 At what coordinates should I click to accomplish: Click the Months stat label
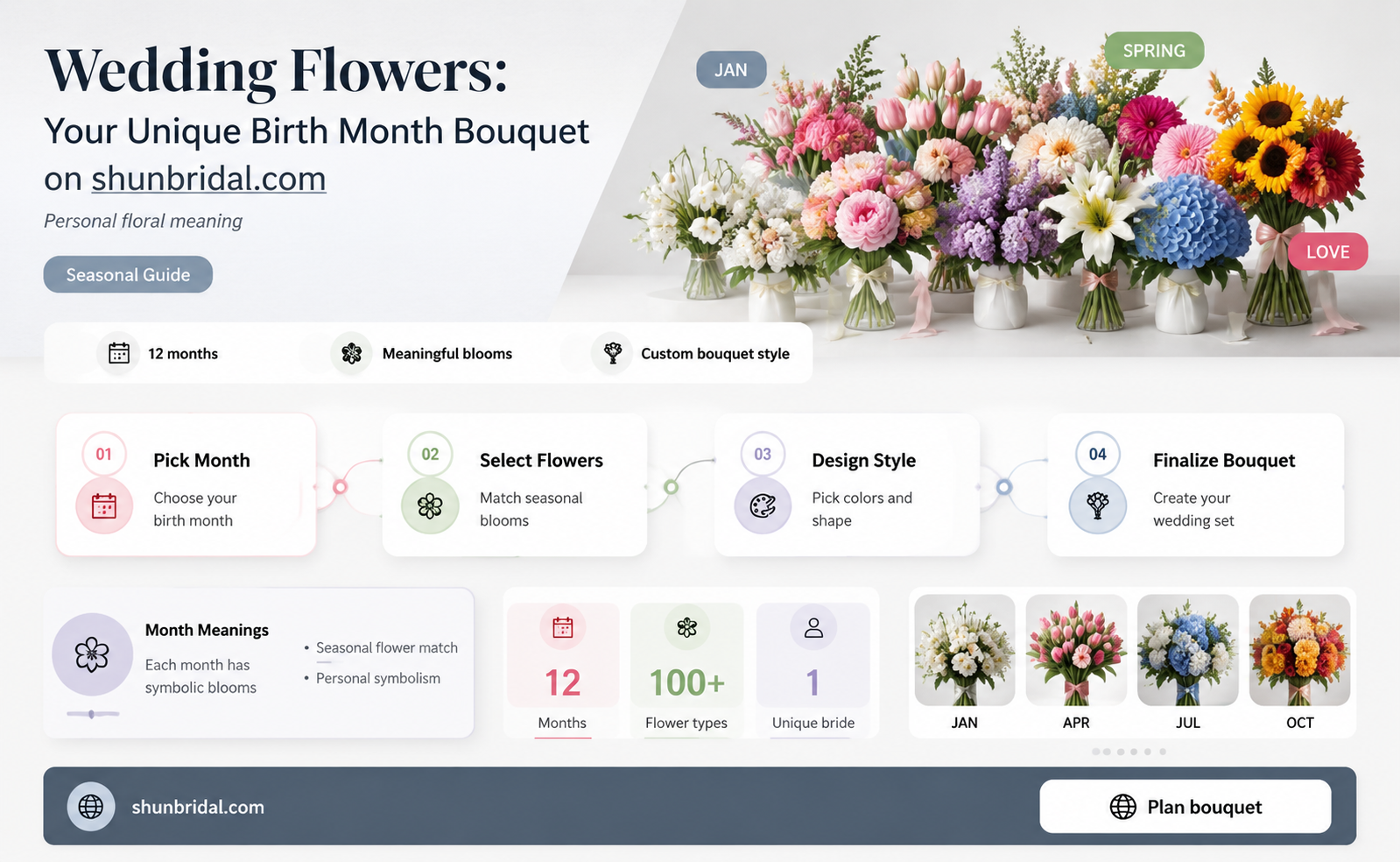tap(562, 723)
